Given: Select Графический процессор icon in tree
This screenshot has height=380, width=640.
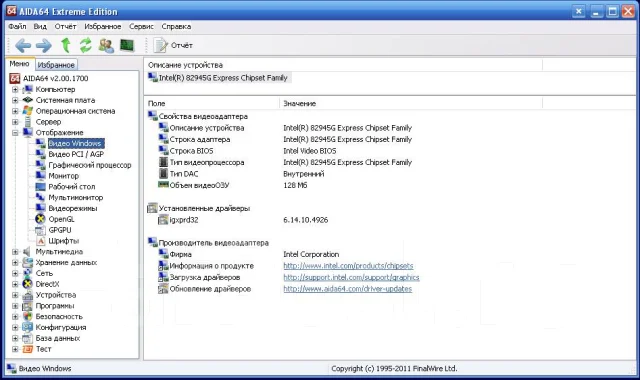Looking at the screenshot, I should [x=40, y=165].
